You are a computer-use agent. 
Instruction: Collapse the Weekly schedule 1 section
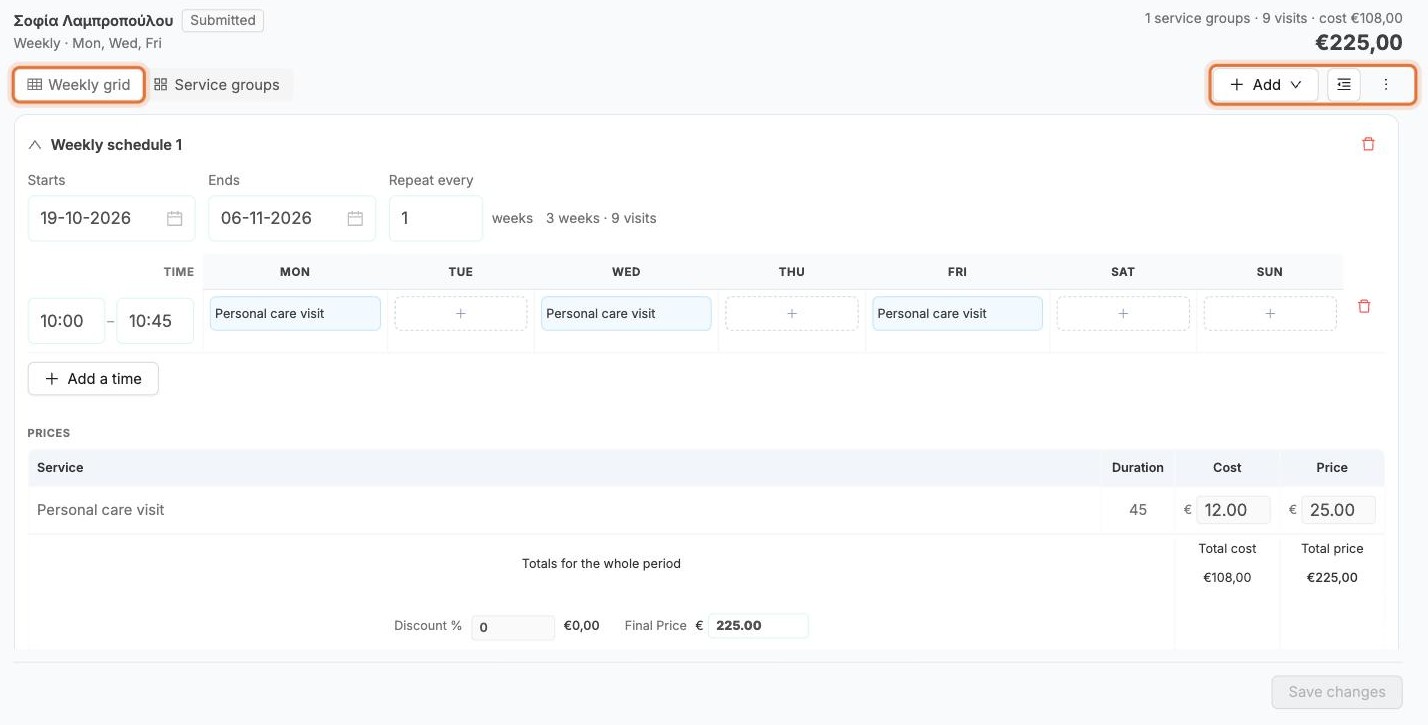pyautogui.click(x=35, y=145)
